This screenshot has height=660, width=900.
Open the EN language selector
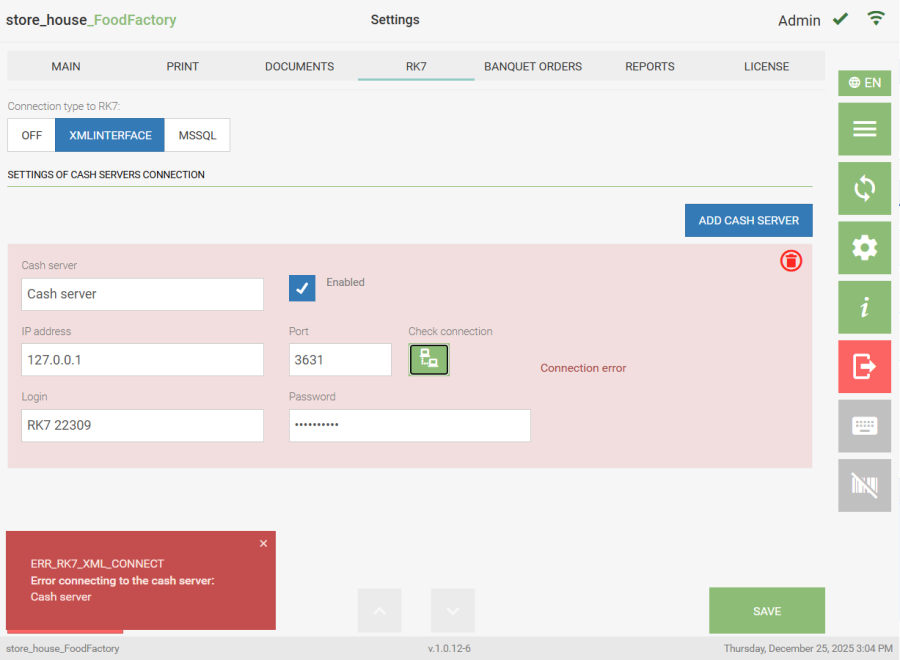[864, 83]
